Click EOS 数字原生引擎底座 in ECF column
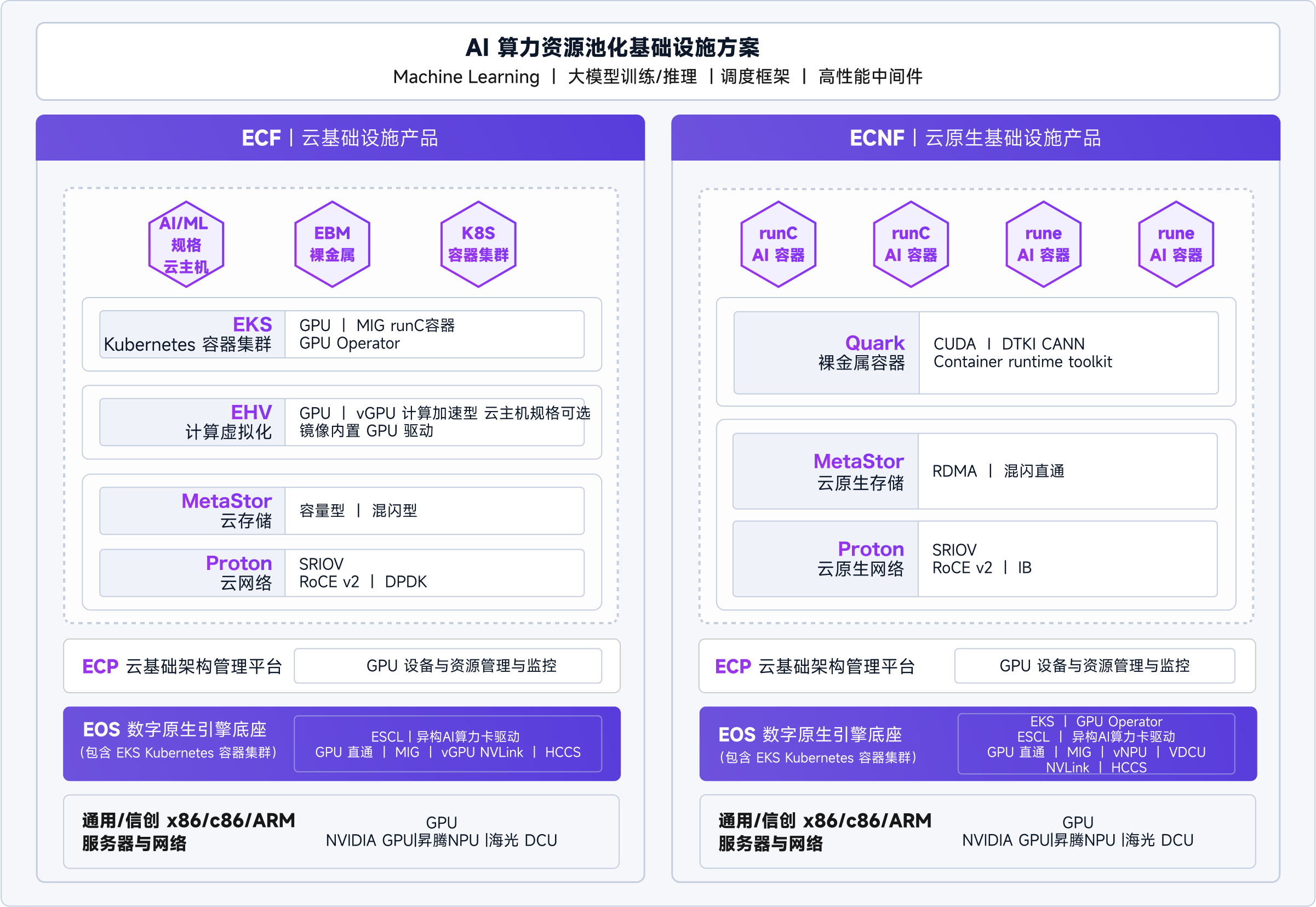 pyautogui.click(x=175, y=729)
